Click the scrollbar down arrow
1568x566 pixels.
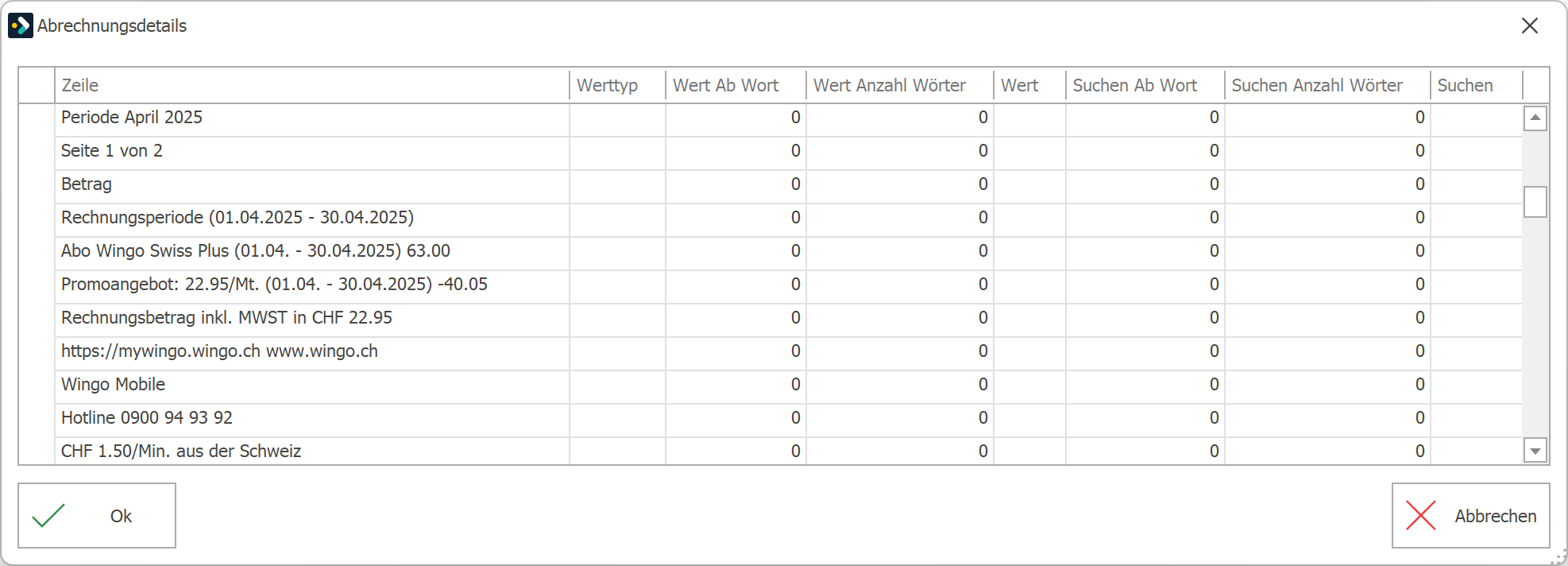1535,451
